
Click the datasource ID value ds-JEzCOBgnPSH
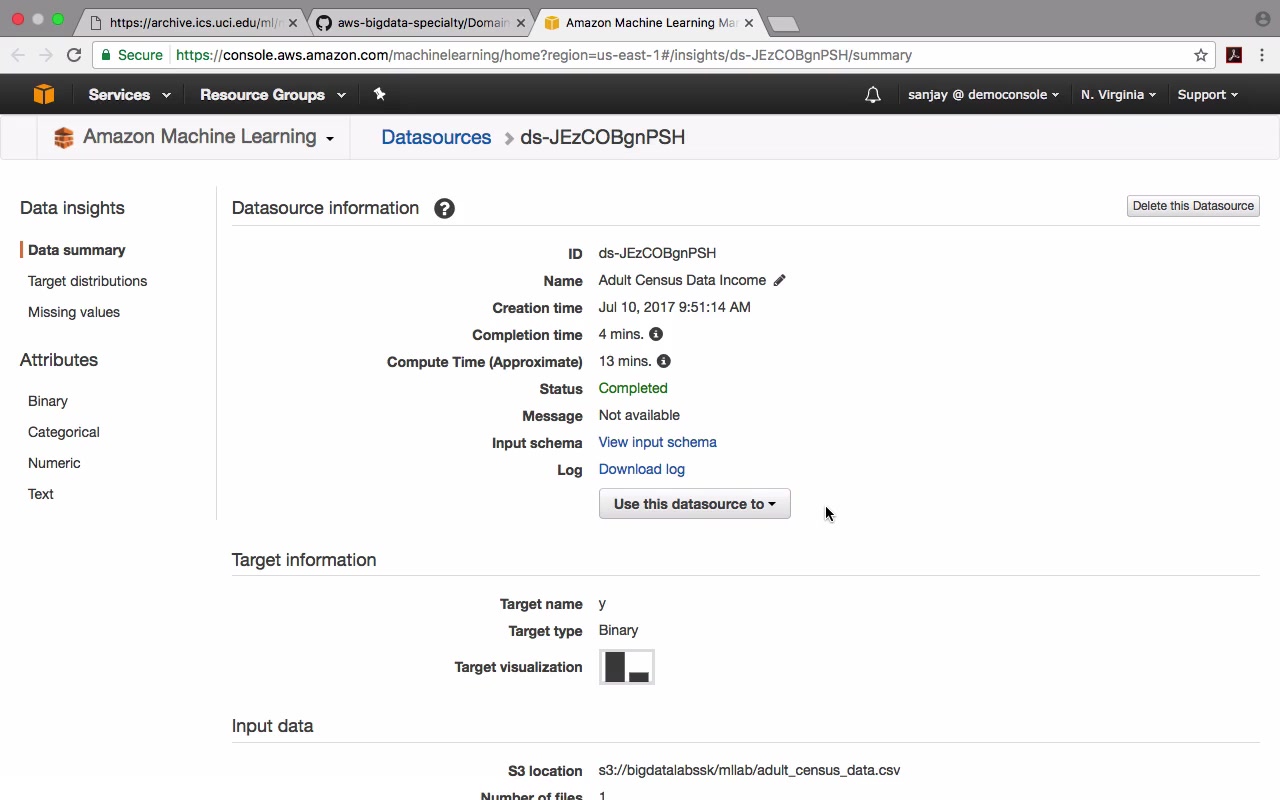click(657, 253)
